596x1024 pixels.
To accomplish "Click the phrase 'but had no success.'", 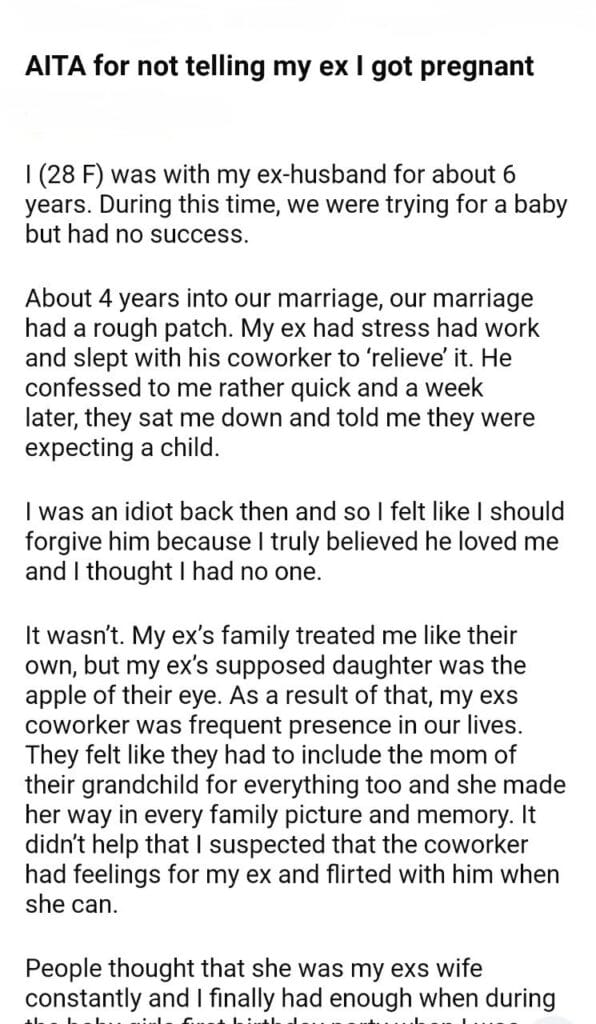I will click(137, 234).
